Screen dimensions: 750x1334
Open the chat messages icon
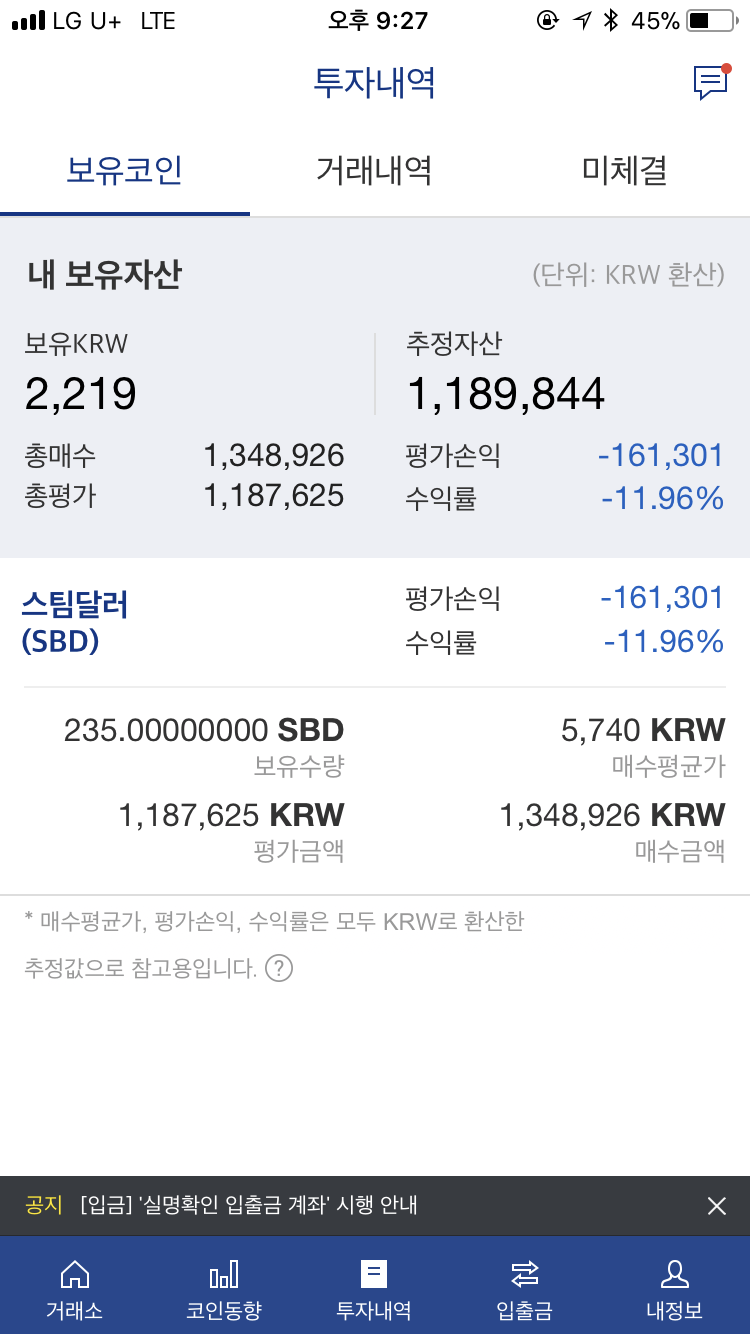pyautogui.click(x=710, y=82)
